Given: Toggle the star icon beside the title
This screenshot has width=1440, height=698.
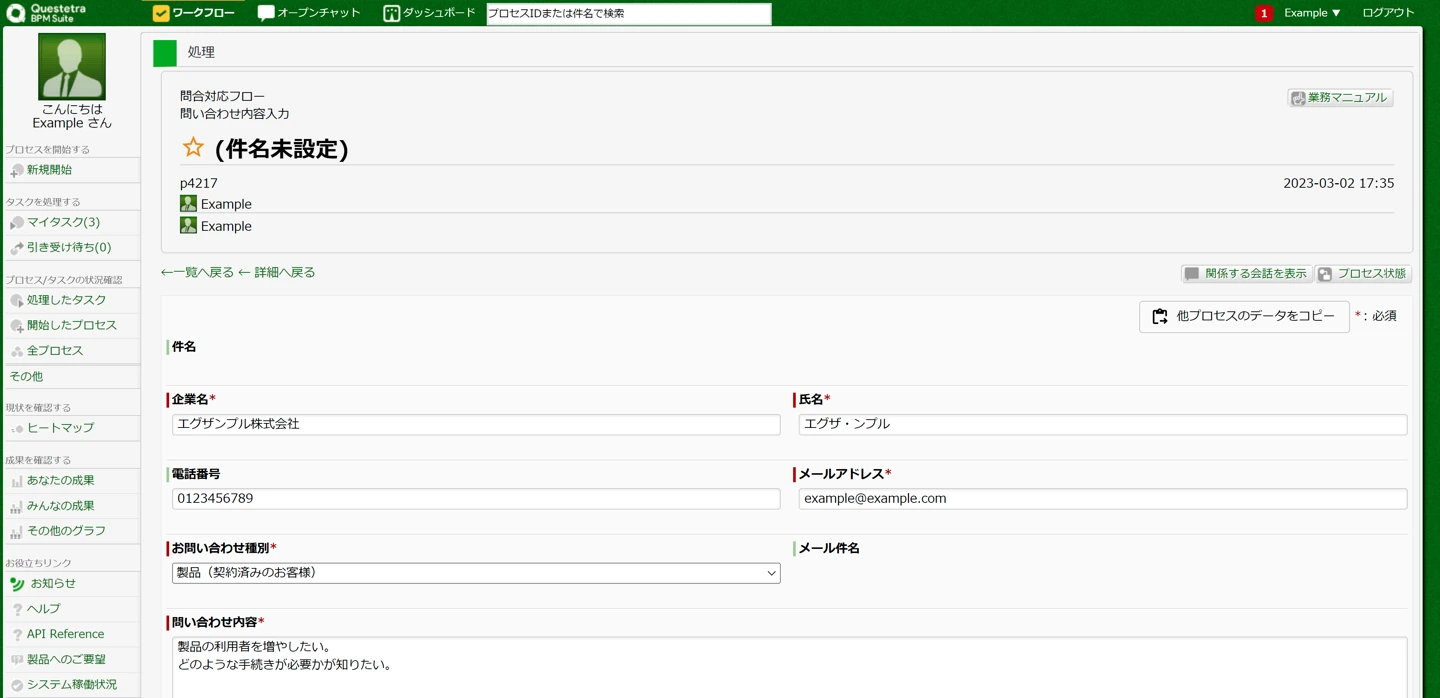Looking at the screenshot, I should pos(193,148).
